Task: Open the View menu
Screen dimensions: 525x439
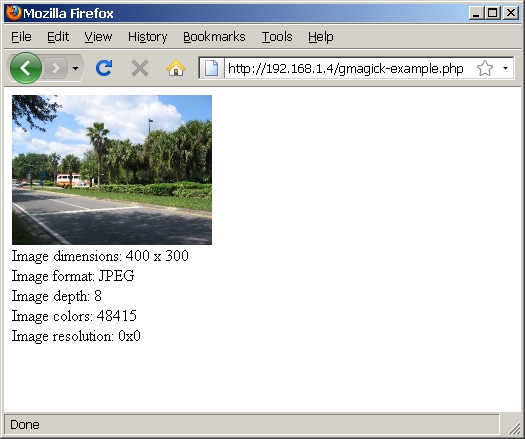Action: click(98, 36)
